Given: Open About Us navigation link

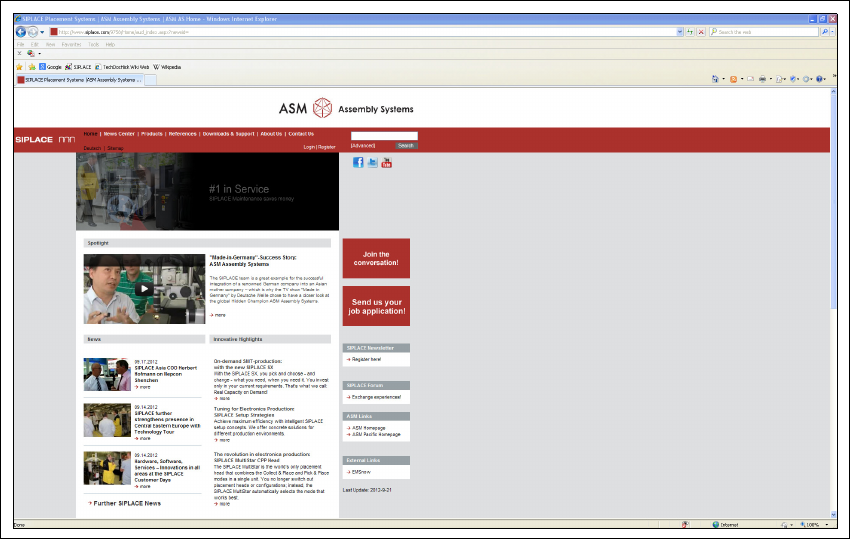Looking at the screenshot, I should (271, 134).
